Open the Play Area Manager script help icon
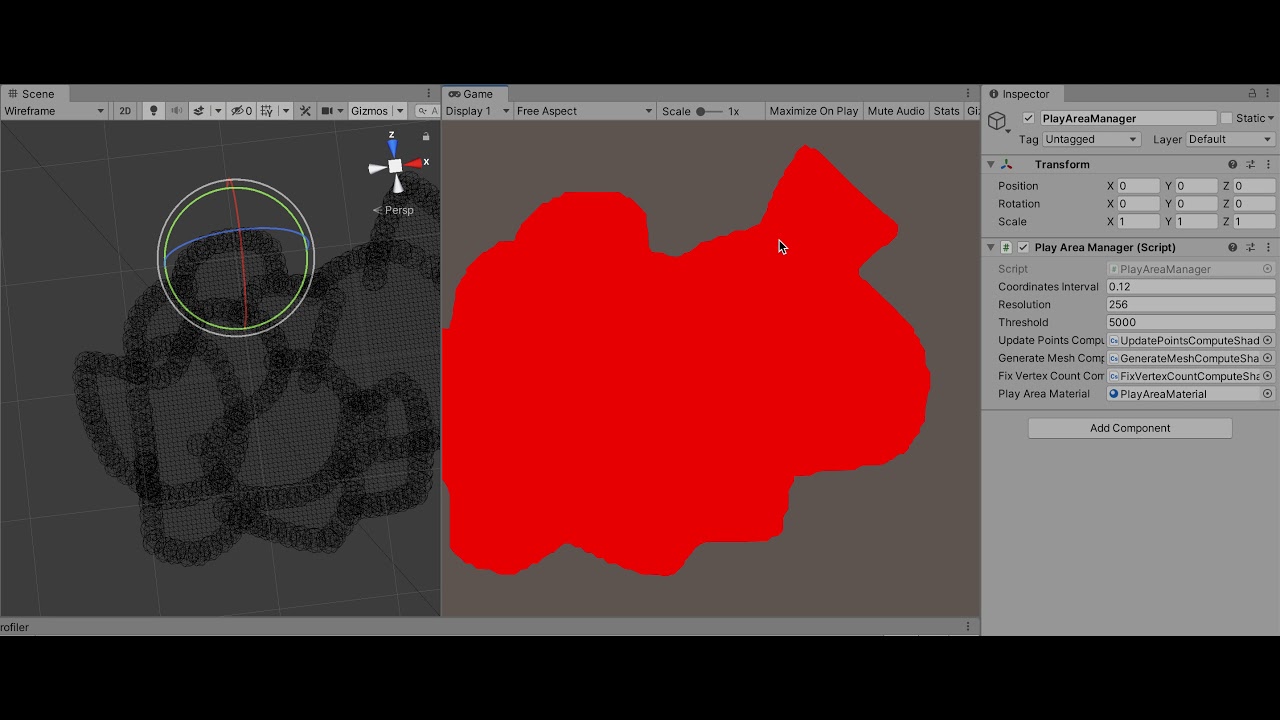This screenshot has width=1280, height=720. (x=1233, y=247)
